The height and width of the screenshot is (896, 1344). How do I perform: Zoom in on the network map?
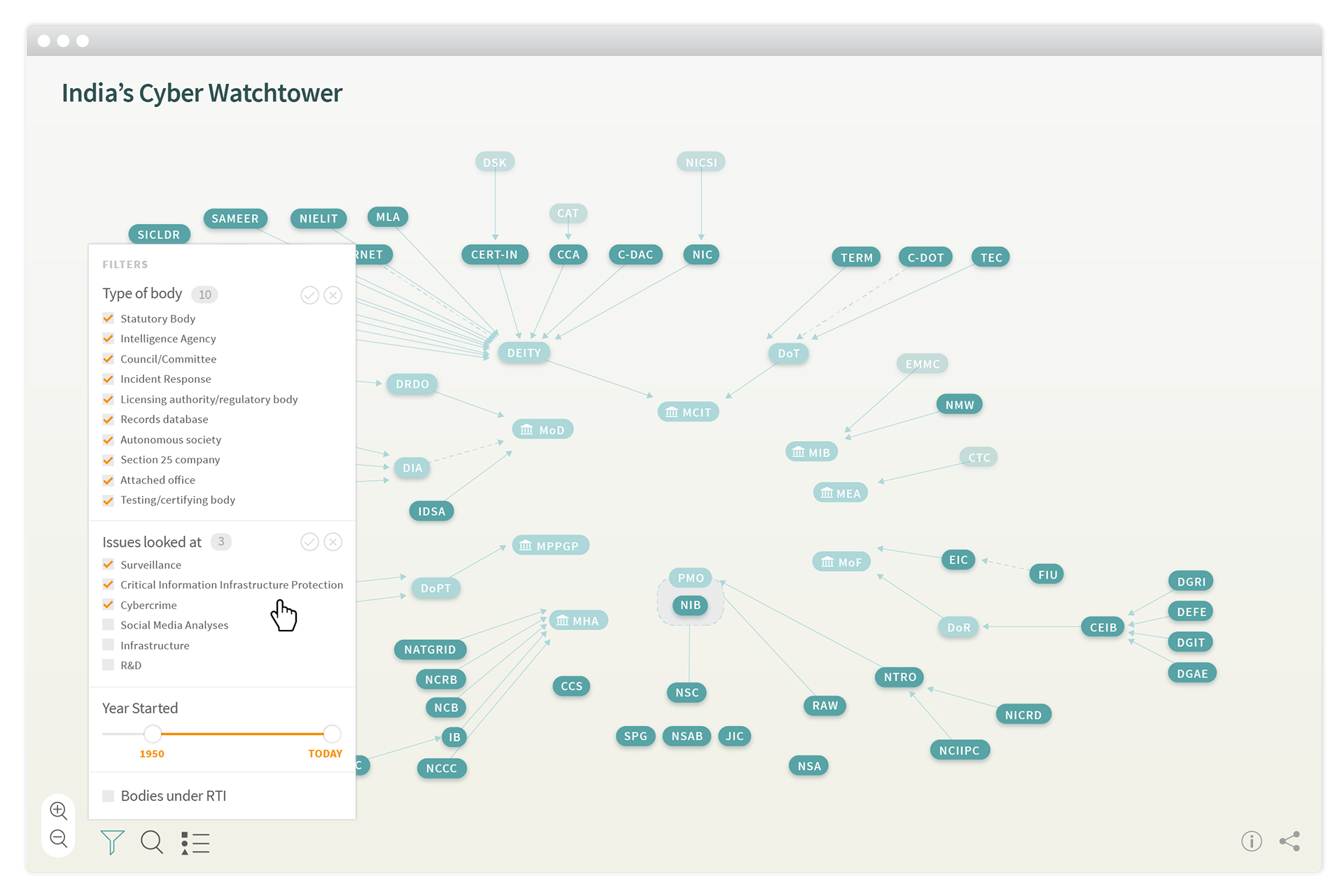point(59,811)
